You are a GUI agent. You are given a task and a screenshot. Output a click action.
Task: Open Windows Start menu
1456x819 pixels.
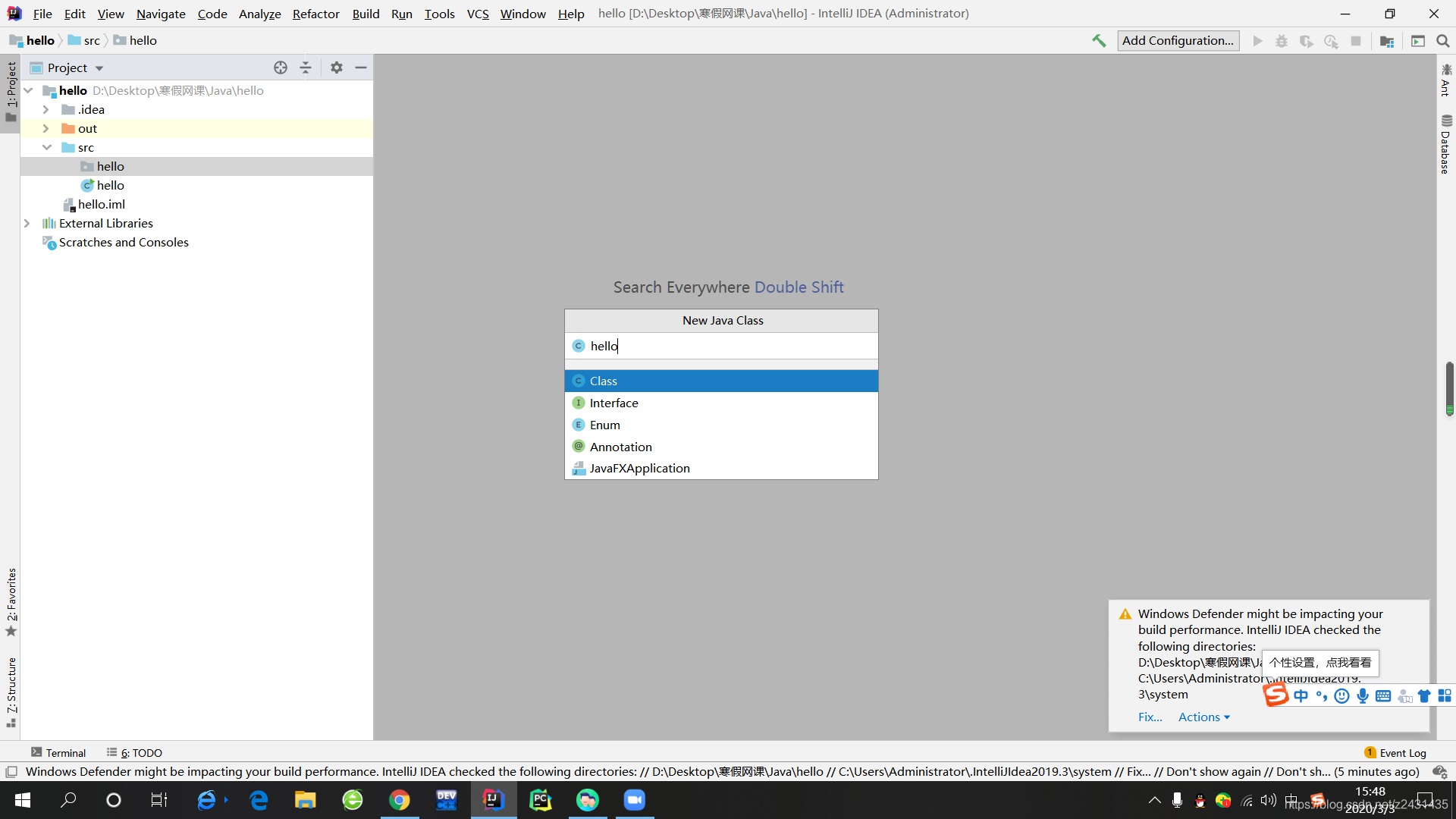23,800
